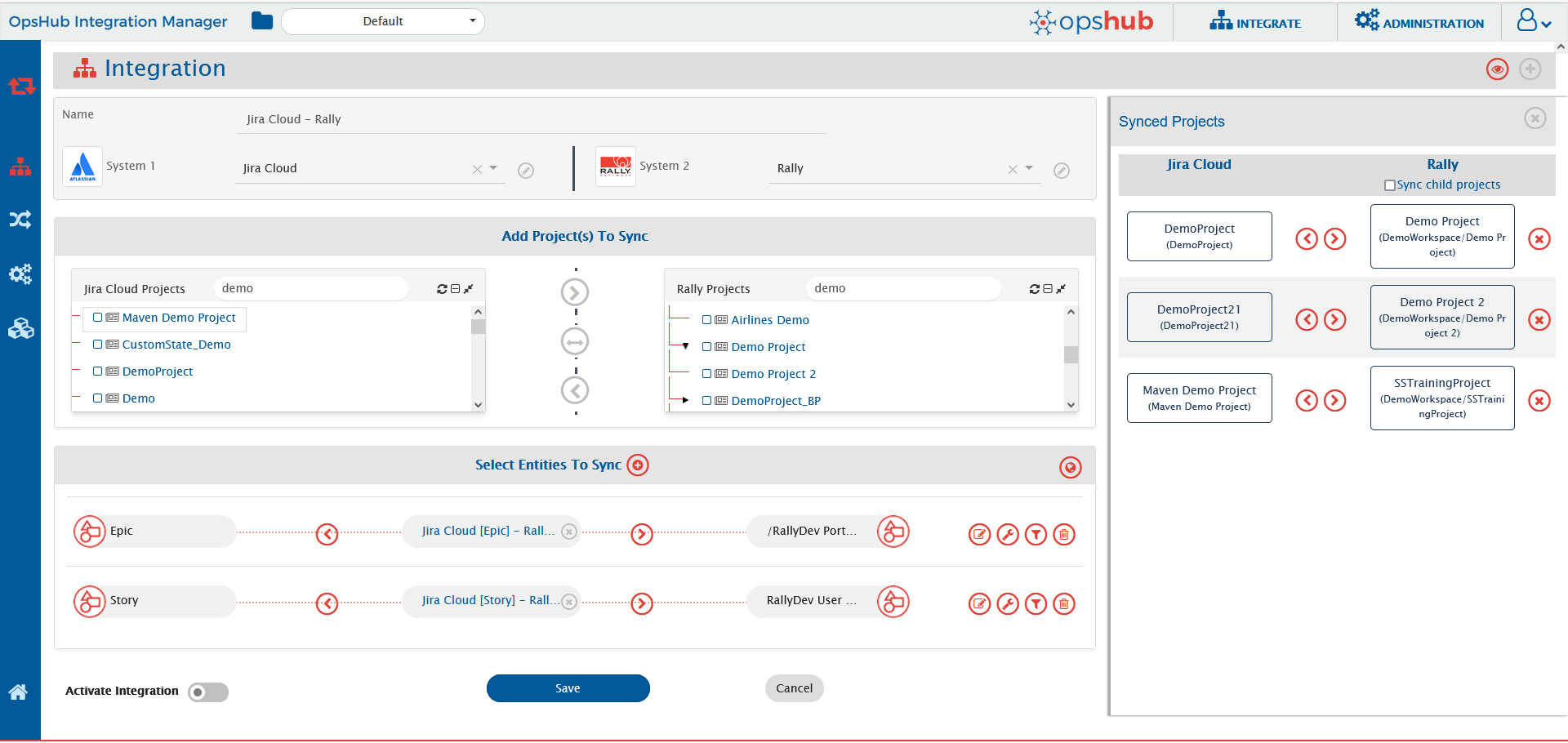1568x743 pixels.
Task: Click the Save button
Action: coord(568,688)
